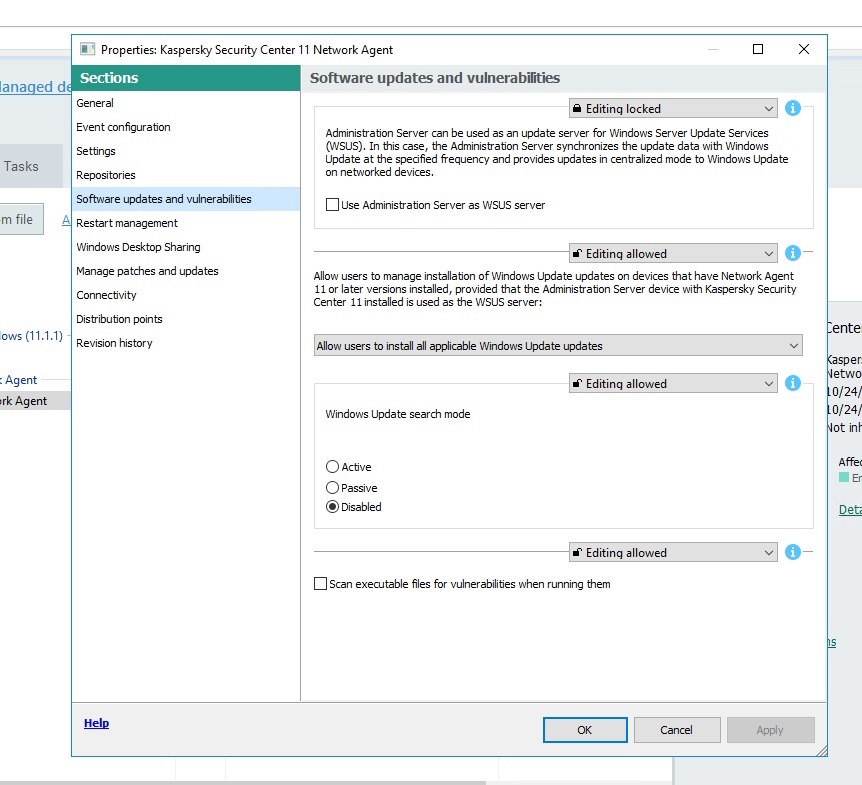Screen dimensions: 862x785
Task: Click the resize grip of the dialog
Action: click(821, 751)
